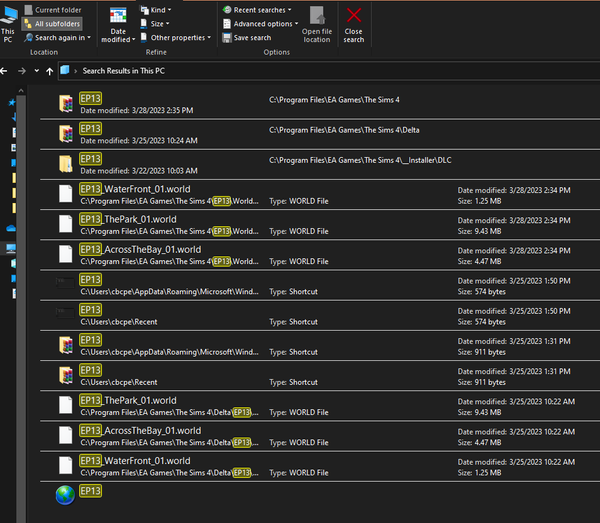
Task: Click the address bar folder icon
Action: click(x=65, y=70)
